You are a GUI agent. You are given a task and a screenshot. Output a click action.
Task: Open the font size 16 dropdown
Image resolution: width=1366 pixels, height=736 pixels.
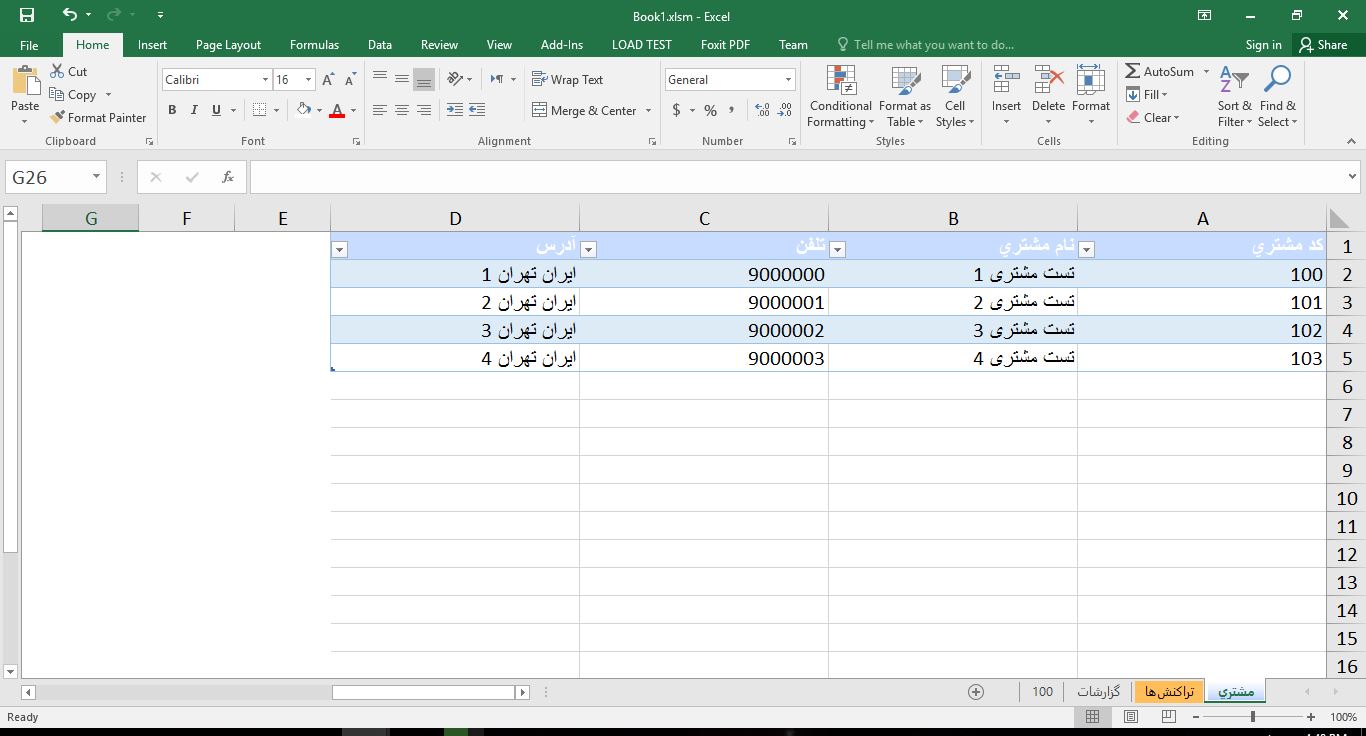tap(308, 80)
